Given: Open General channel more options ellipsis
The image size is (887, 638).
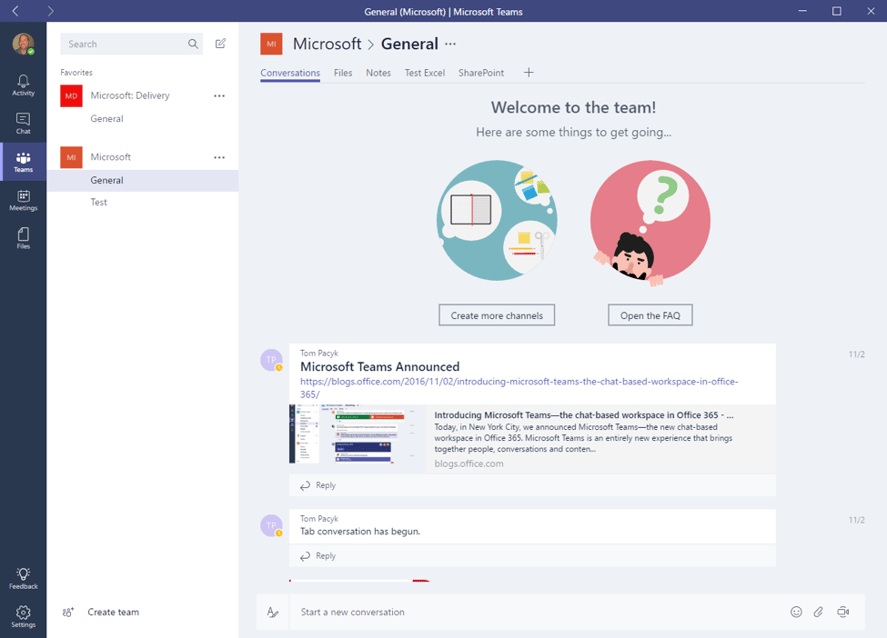Looking at the screenshot, I should pyautogui.click(x=450, y=44).
